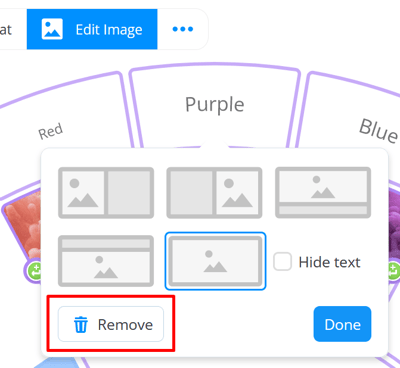
Task: Enable the Hide text checkbox
Action: 282,262
